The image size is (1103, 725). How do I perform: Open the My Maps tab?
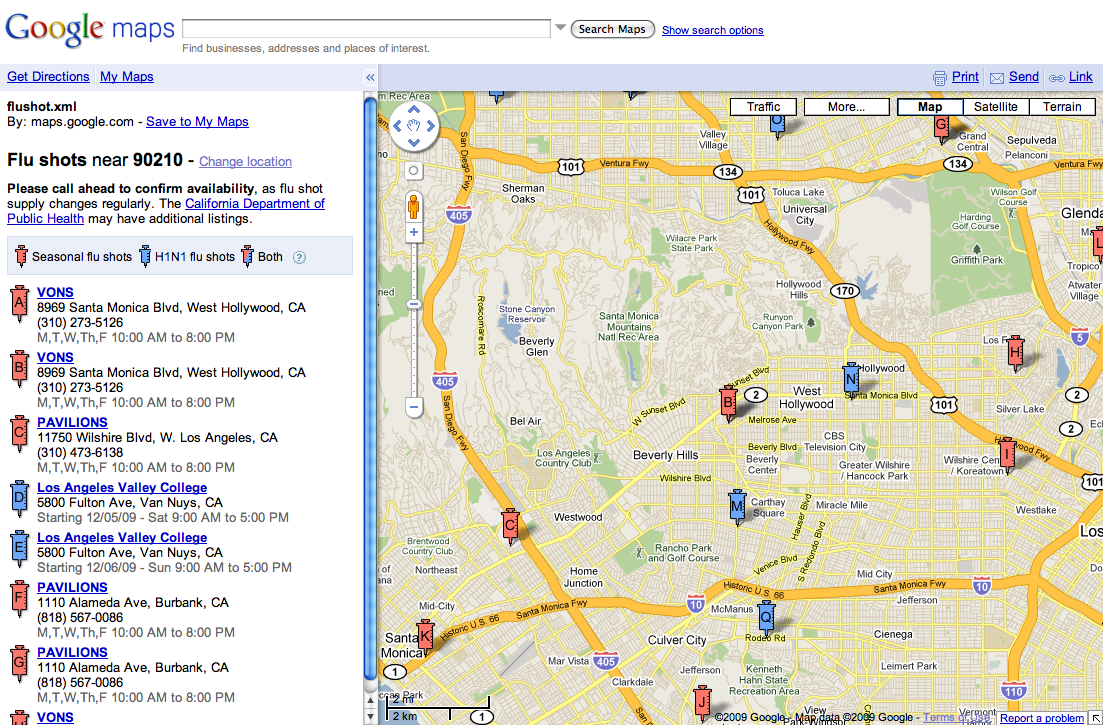(127, 77)
